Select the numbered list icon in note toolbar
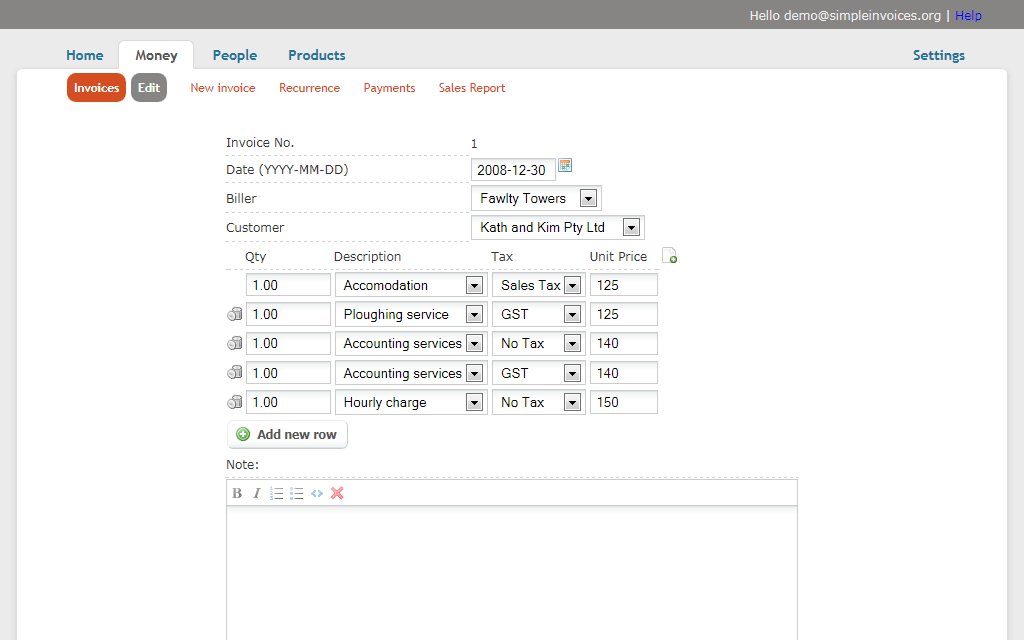1024x640 pixels. click(x=276, y=493)
